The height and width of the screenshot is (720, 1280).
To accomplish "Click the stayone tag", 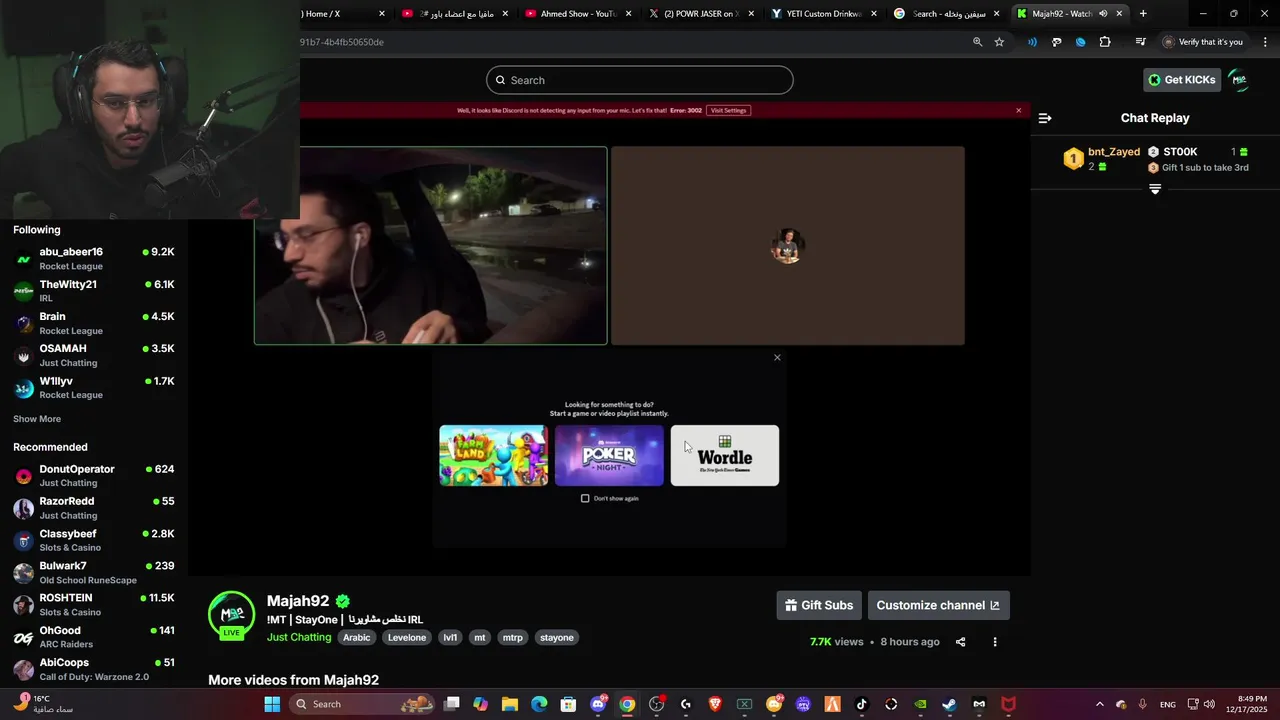I will tap(557, 637).
